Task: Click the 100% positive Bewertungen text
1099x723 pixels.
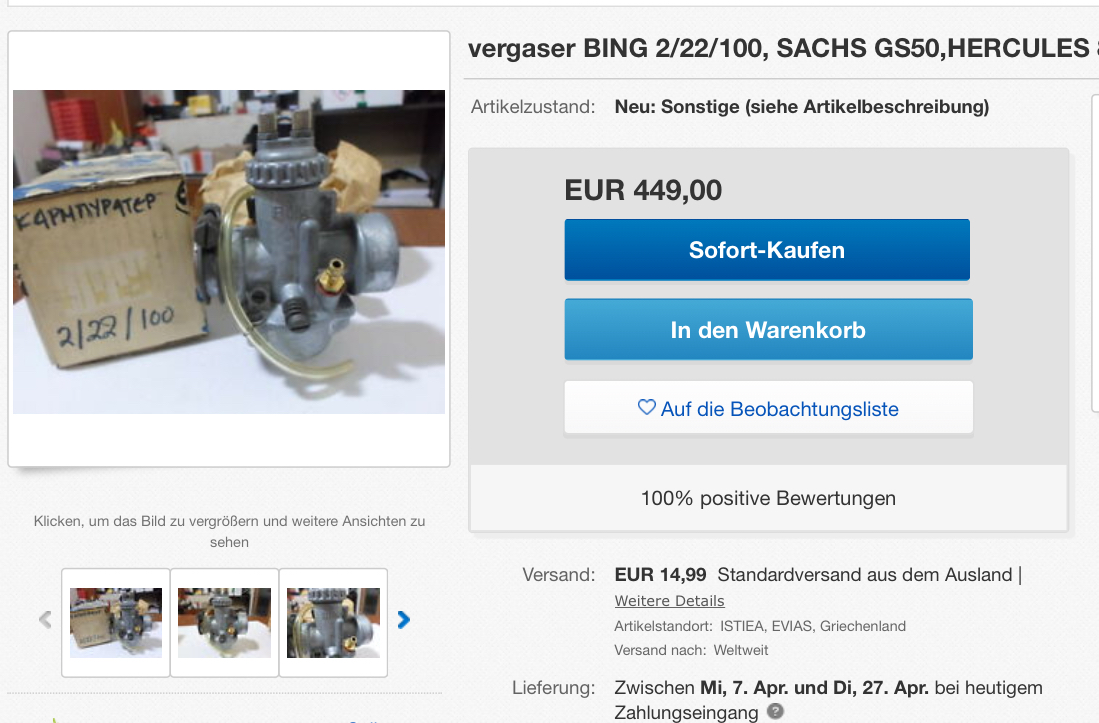Action: point(768,498)
